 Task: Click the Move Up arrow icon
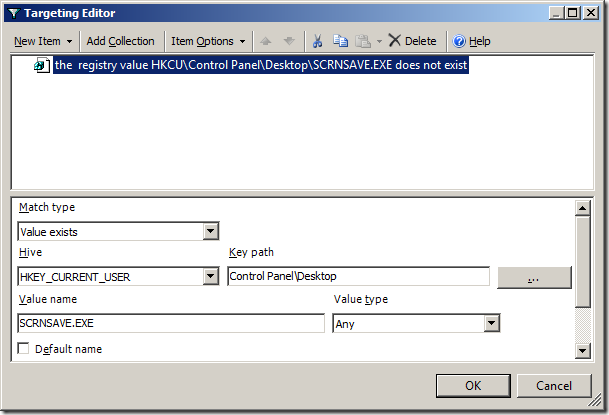265,41
